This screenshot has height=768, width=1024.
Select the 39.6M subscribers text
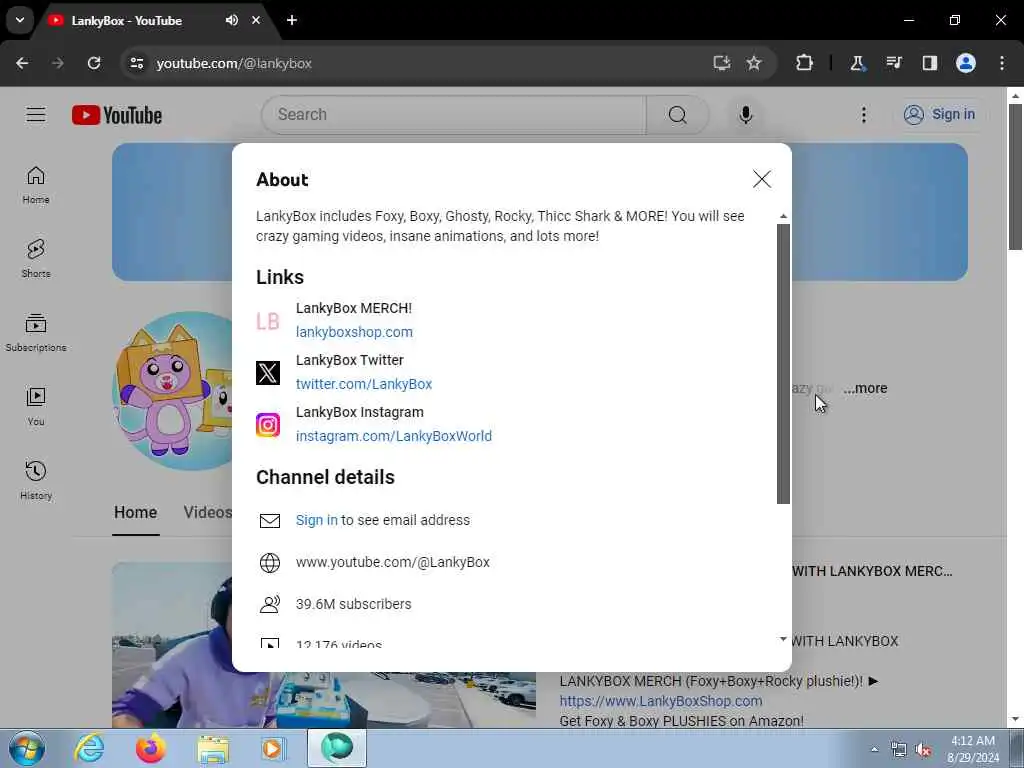353,604
